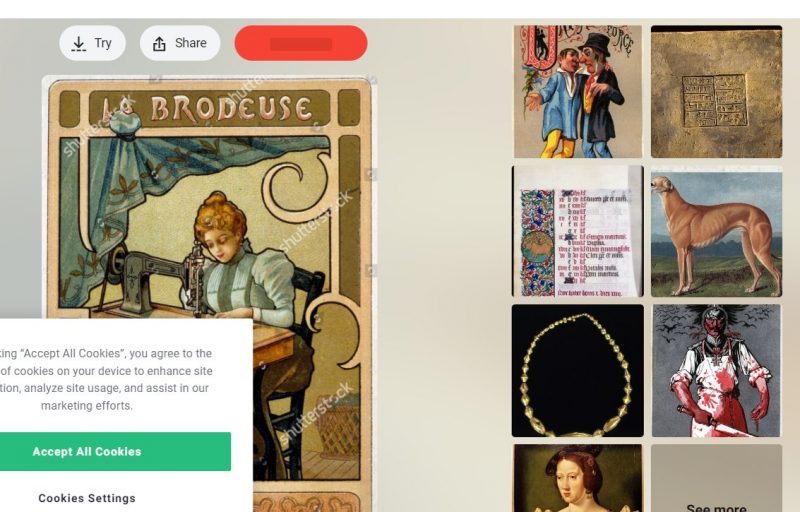The image size is (800, 512).
Task: Click See more similar images tile
Action: click(x=716, y=478)
